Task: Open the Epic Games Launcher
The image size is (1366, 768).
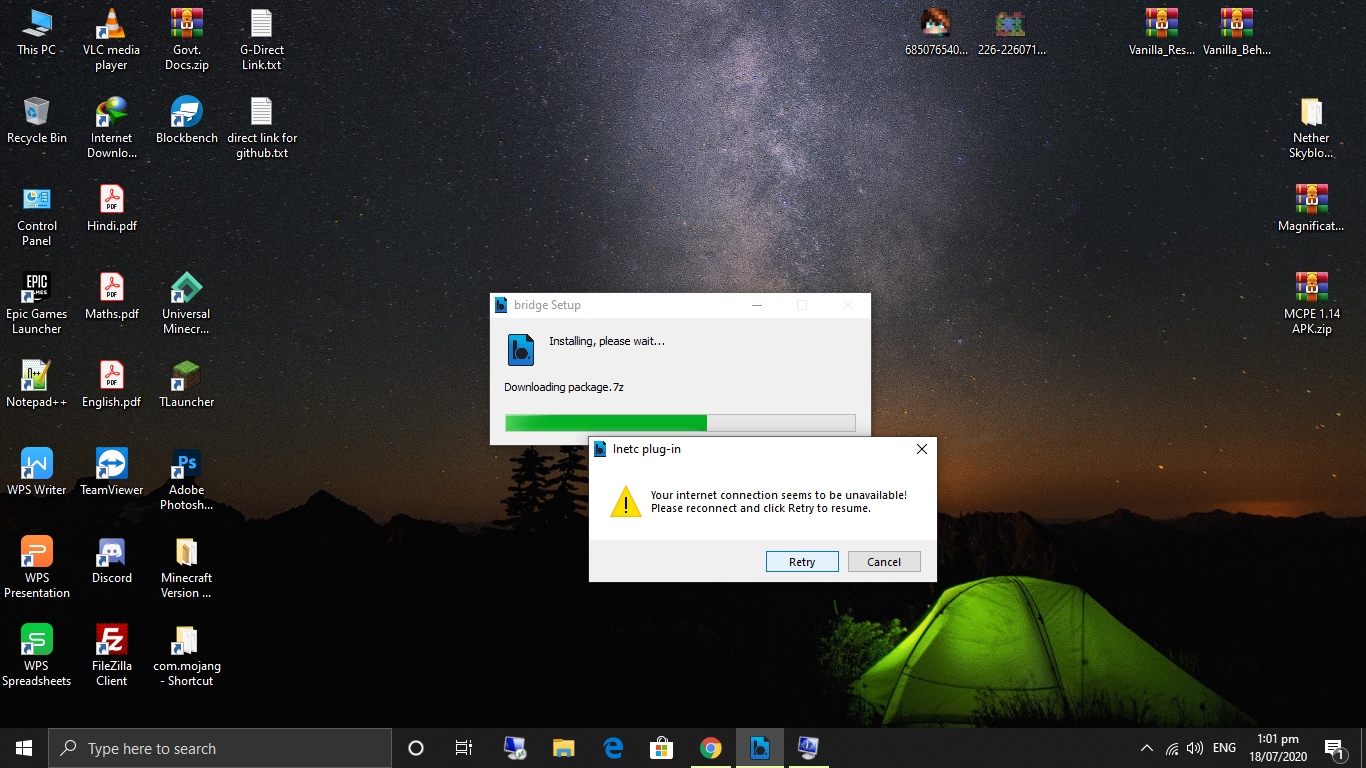Action: (36, 288)
